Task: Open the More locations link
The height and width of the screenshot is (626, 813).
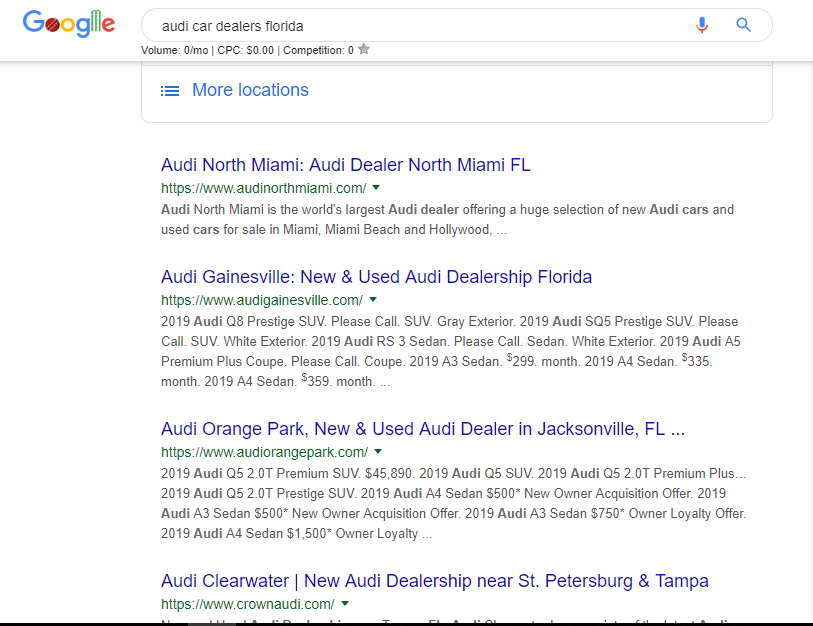Action: point(250,90)
